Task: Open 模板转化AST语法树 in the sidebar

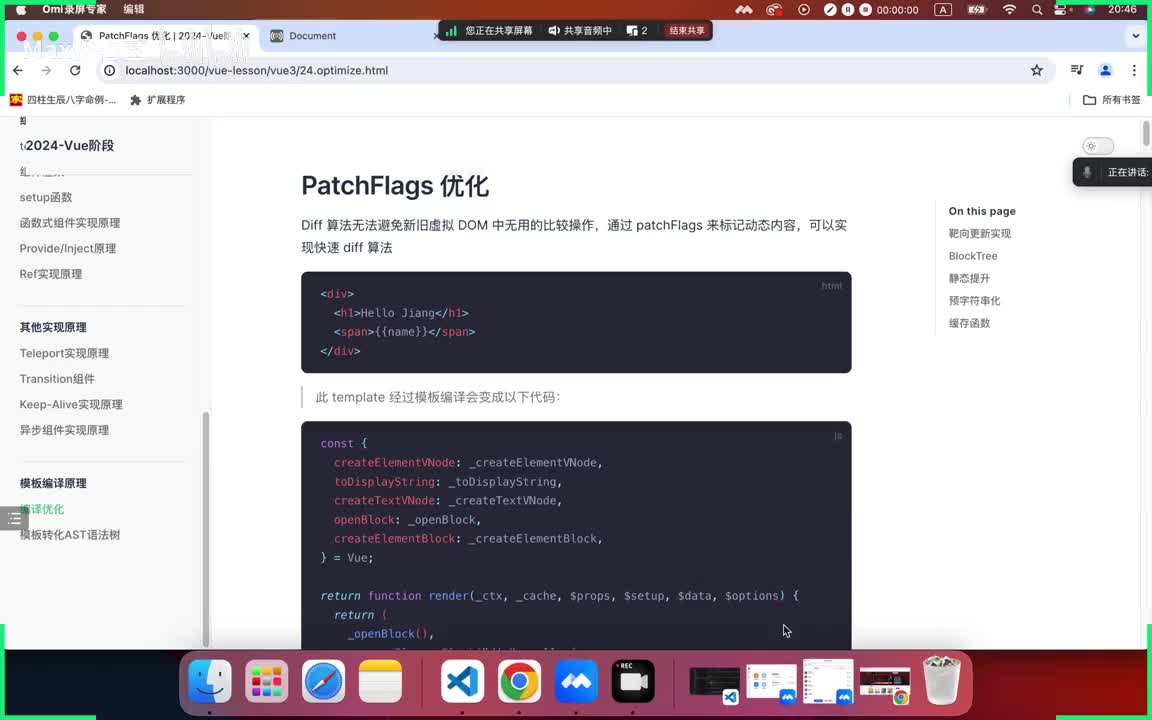Action: tap(70, 535)
